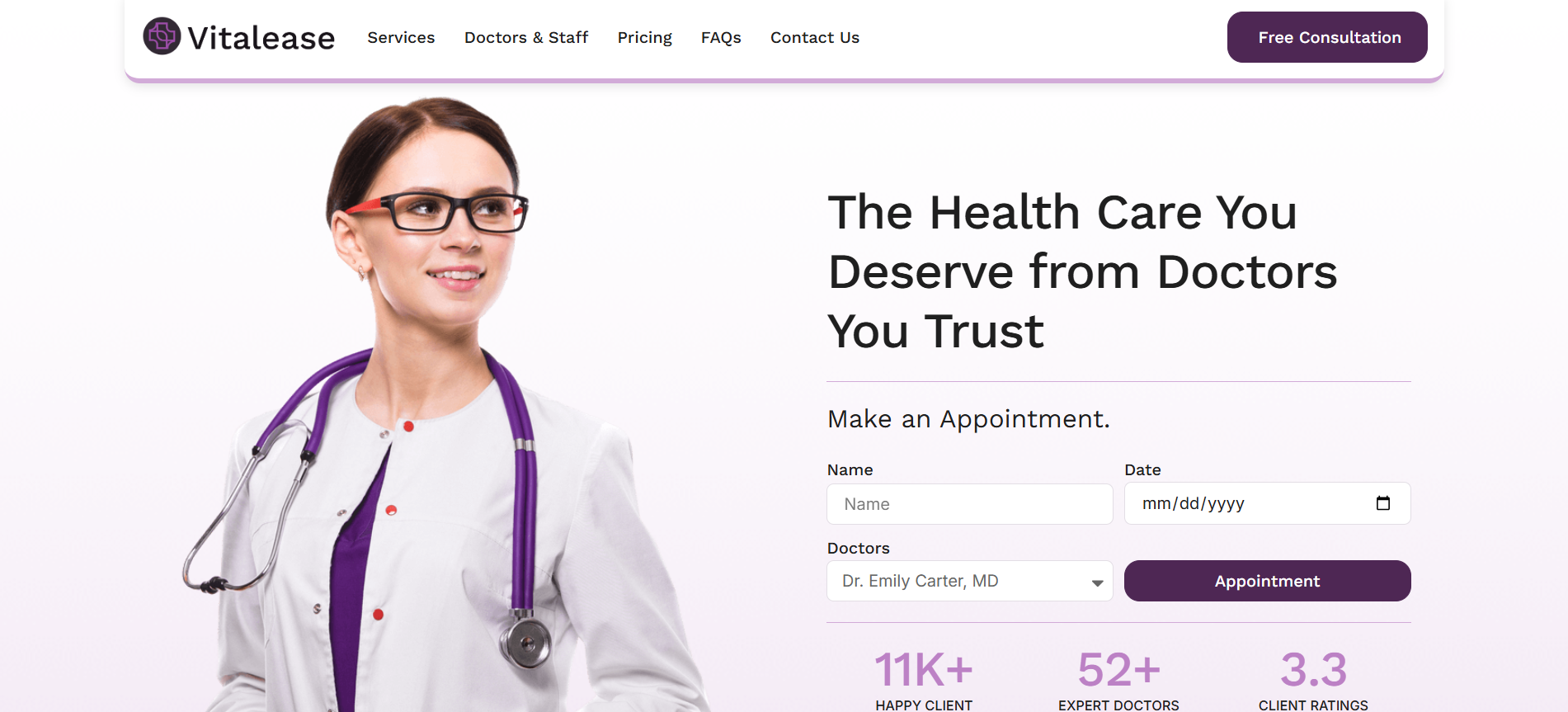The width and height of the screenshot is (1568, 712).
Task: Click the mm/dd/yyyy date field
Action: click(1267, 503)
